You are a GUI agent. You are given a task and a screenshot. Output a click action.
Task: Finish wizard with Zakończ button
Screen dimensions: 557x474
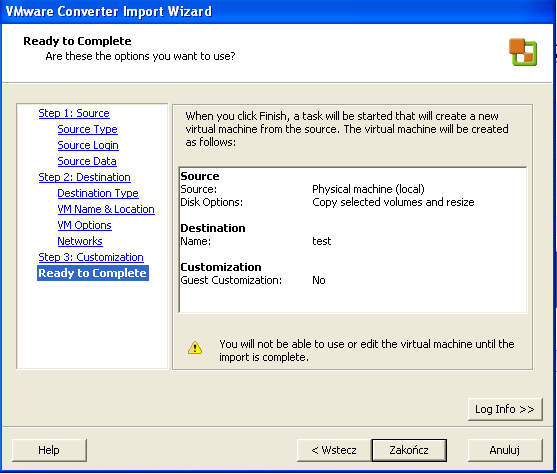pyautogui.click(x=409, y=450)
